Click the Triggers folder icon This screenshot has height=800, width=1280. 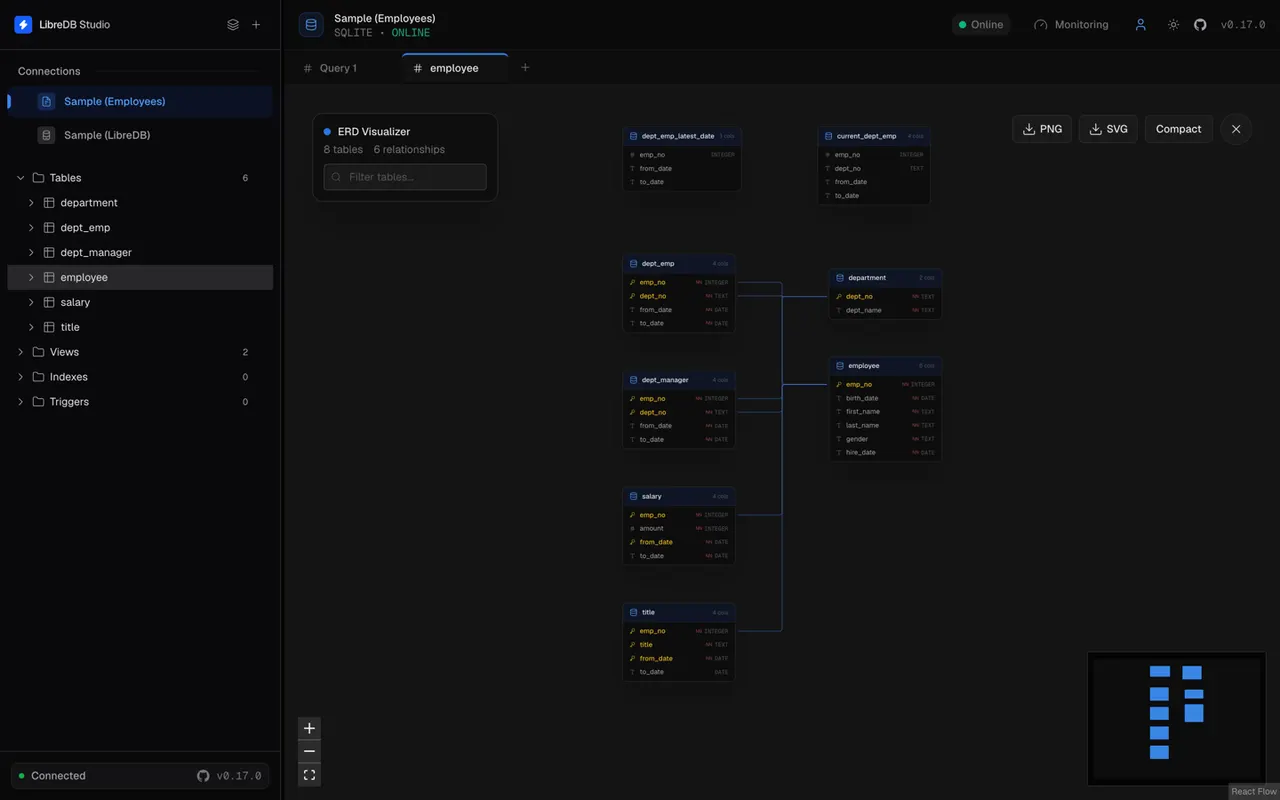39,402
